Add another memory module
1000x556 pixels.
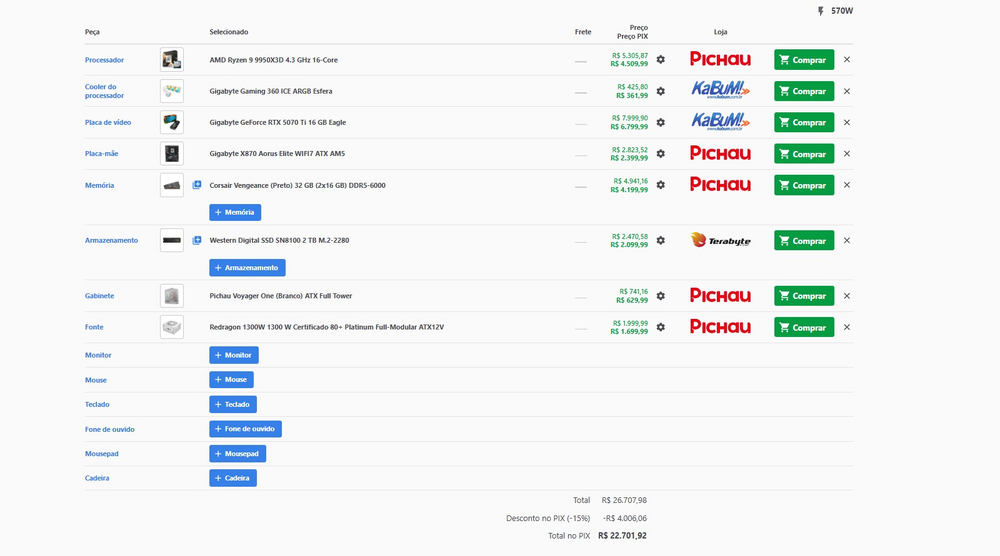pyautogui.click(x=235, y=212)
